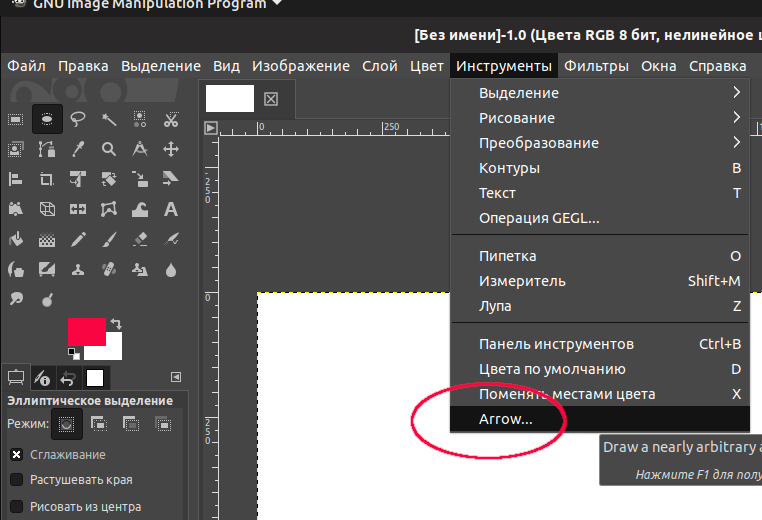Select the Crop tool
The width and height of the screenshot is (762, 520).
pos(47,179)
